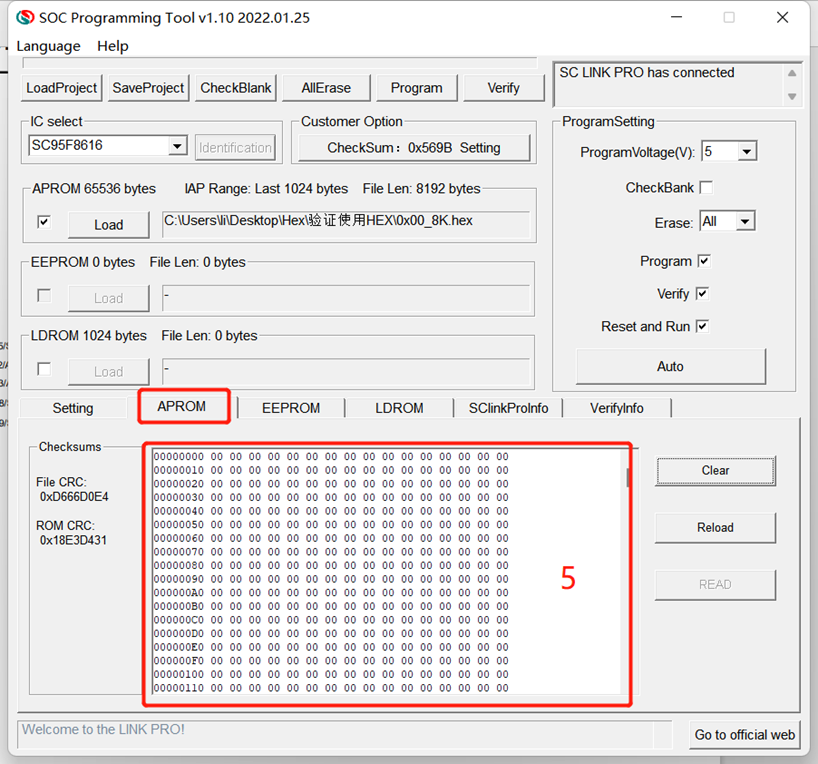Click the hex view vertical scrollbar thumb

click(x=628, y=477)
